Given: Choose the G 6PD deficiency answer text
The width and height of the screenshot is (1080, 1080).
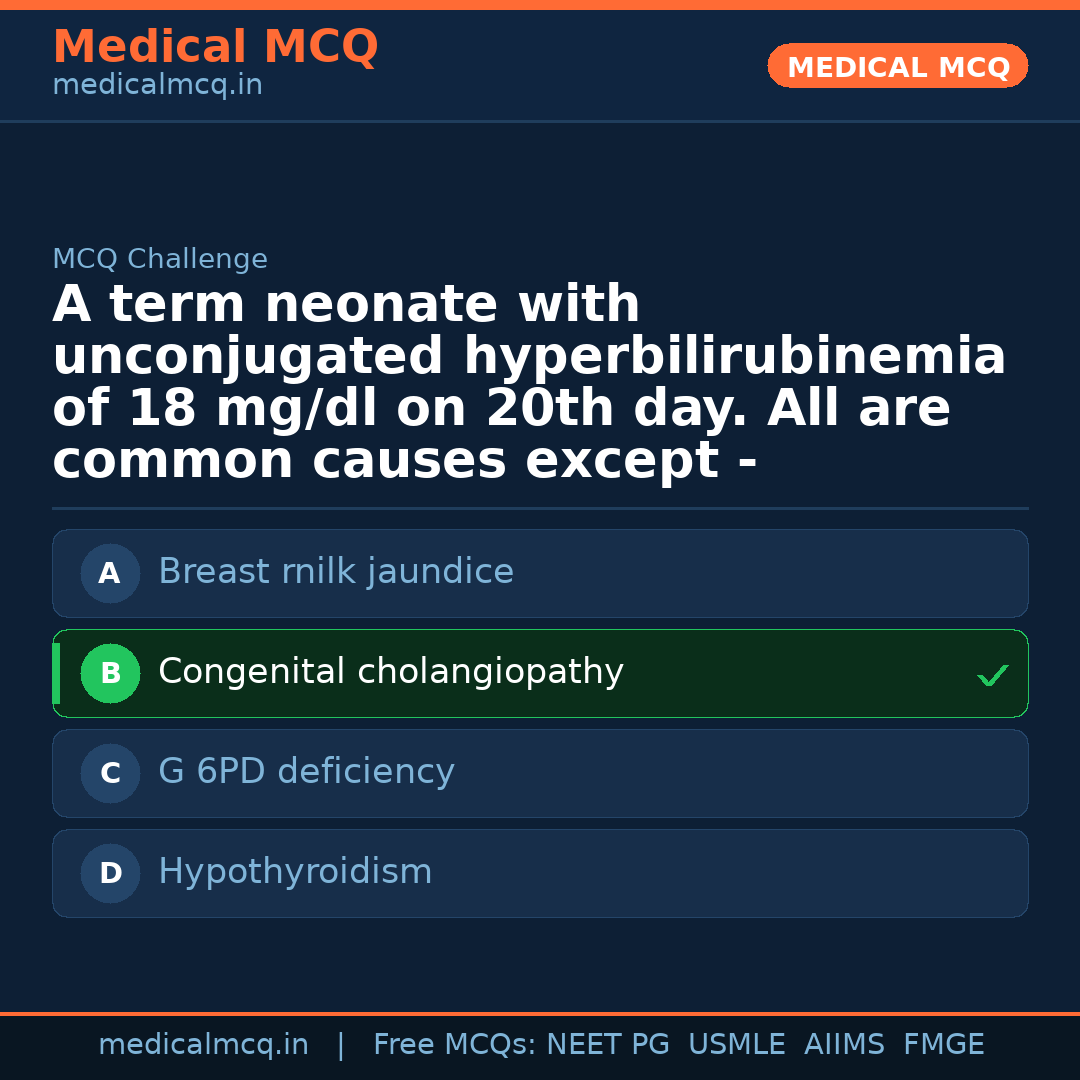Looking at the screenshot, I should click(306, 772).
